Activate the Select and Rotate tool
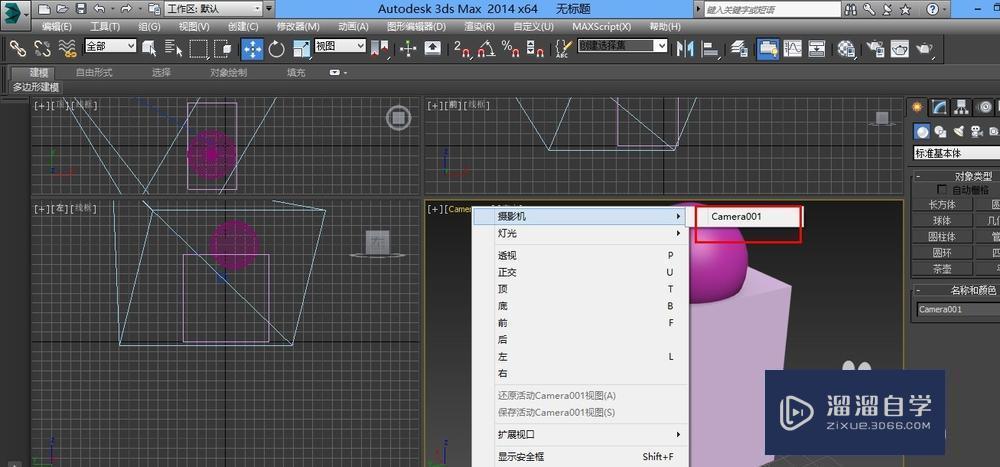 click(x=276, y=48)
